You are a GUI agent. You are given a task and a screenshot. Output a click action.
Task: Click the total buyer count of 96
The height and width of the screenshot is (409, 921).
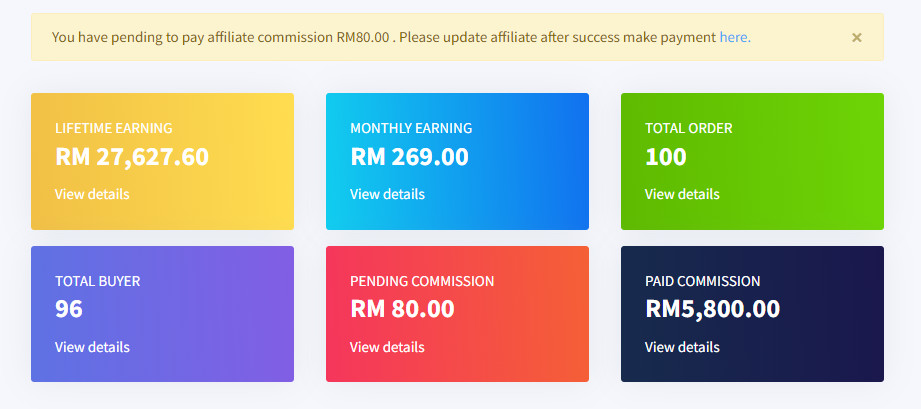click(69, 309)
